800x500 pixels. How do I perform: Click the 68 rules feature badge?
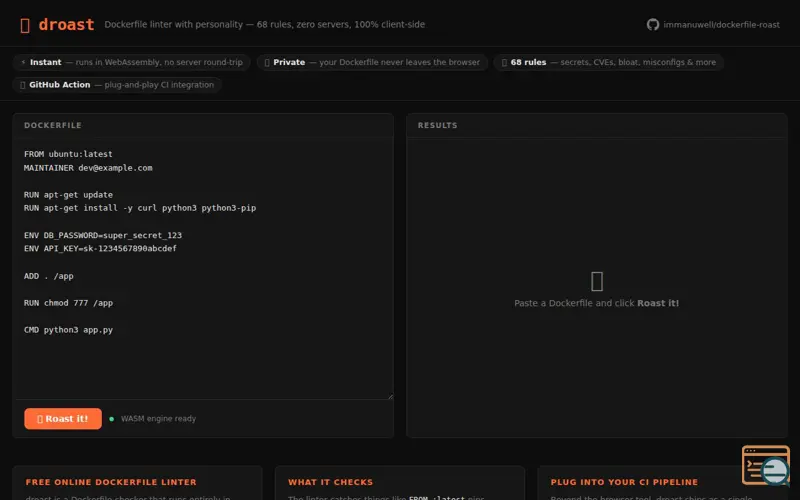609,62
